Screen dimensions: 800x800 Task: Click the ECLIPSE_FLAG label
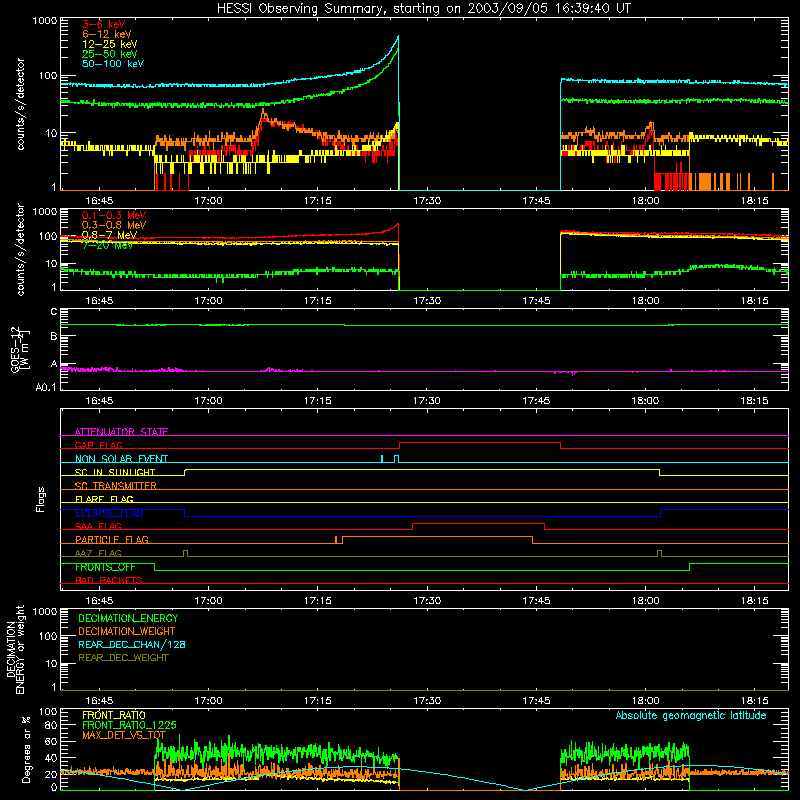pos(109,513)
